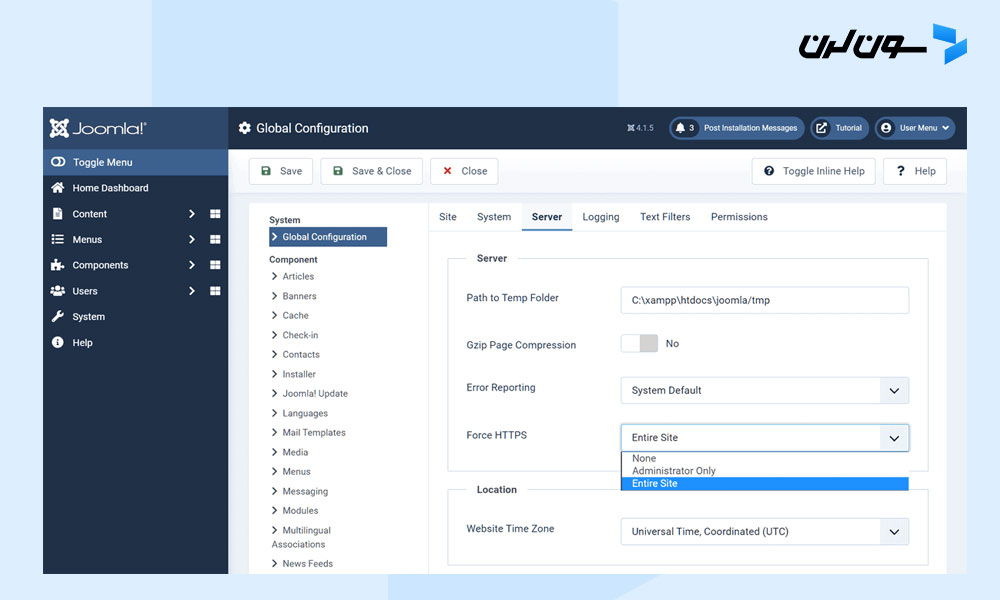
Task: Click the Tutorial button
Action: (x=839, y=128)
